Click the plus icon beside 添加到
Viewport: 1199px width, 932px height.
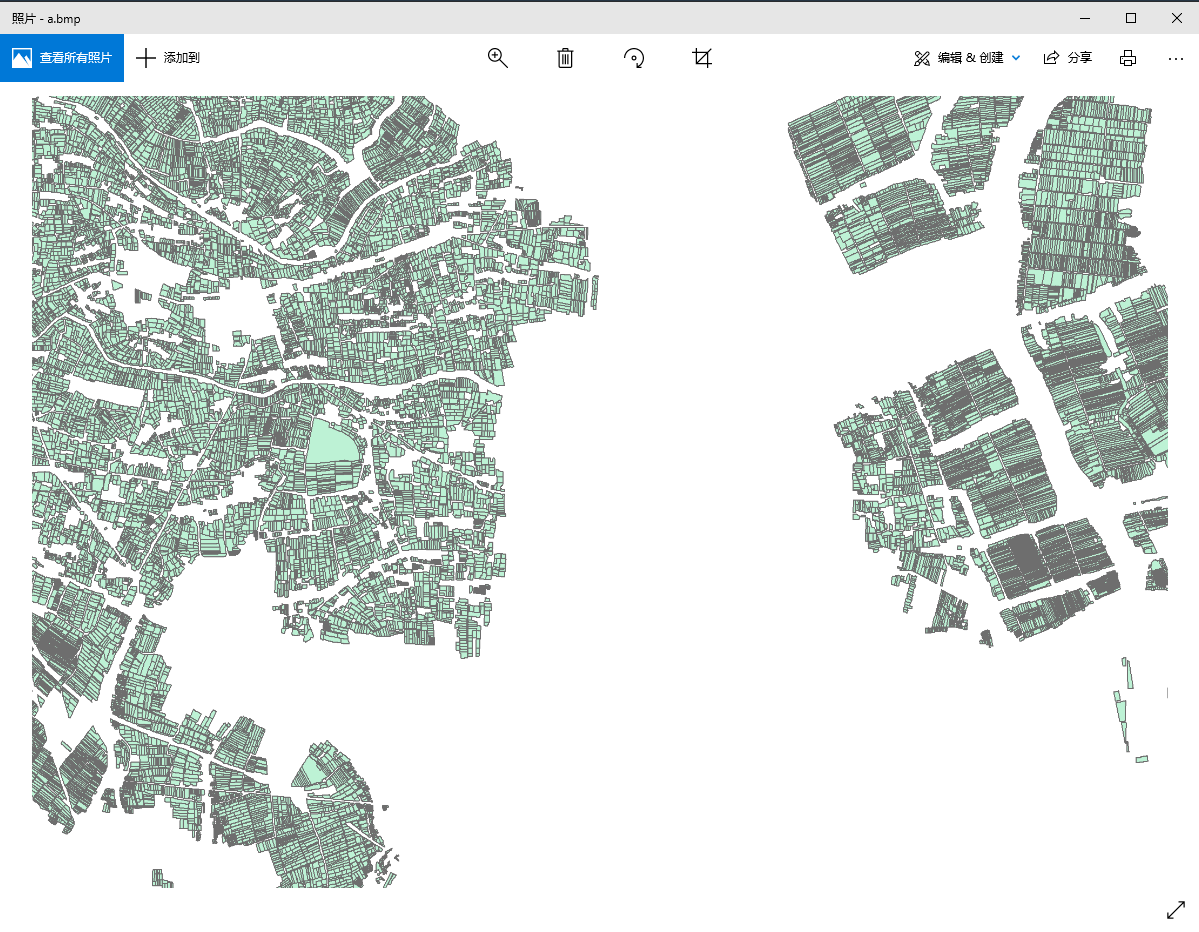(x=147, y=57)
